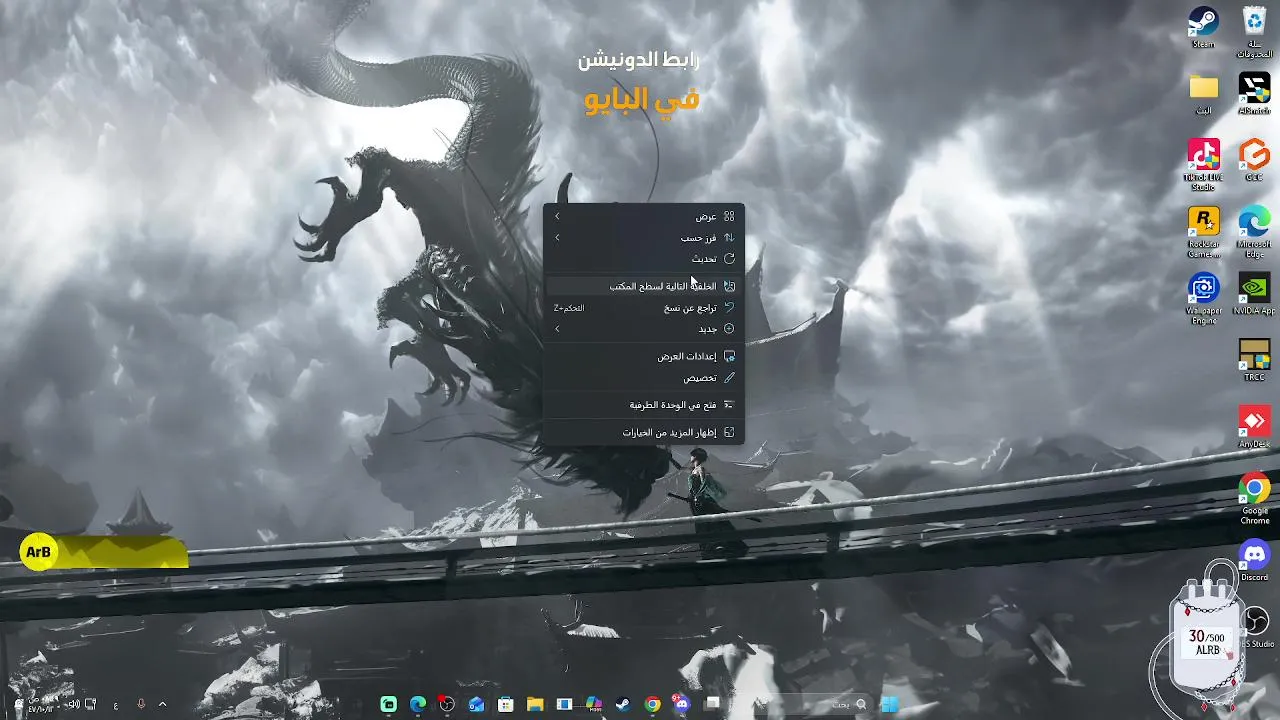Show hidden system tray icons chevron
Viewport: 1280px width, 720px height.
(x=162, y=705)
